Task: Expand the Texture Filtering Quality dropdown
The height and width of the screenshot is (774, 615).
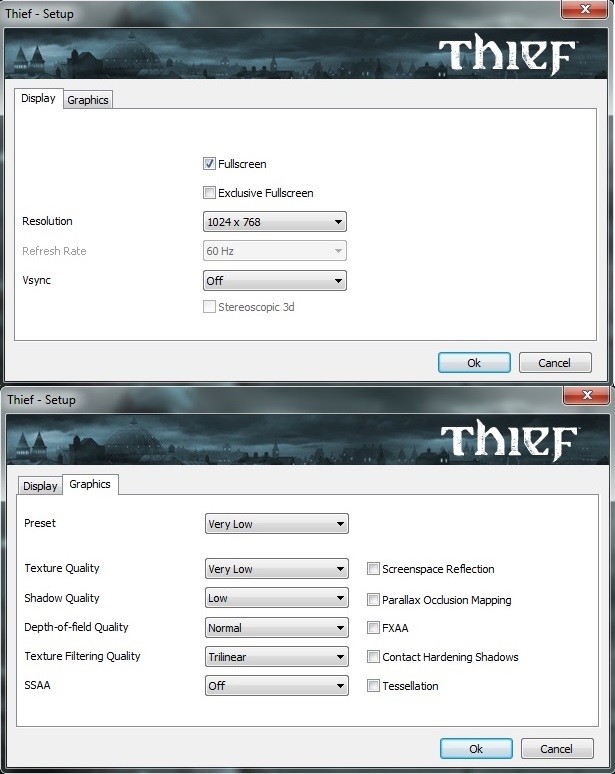Action: tap(276, 657)
